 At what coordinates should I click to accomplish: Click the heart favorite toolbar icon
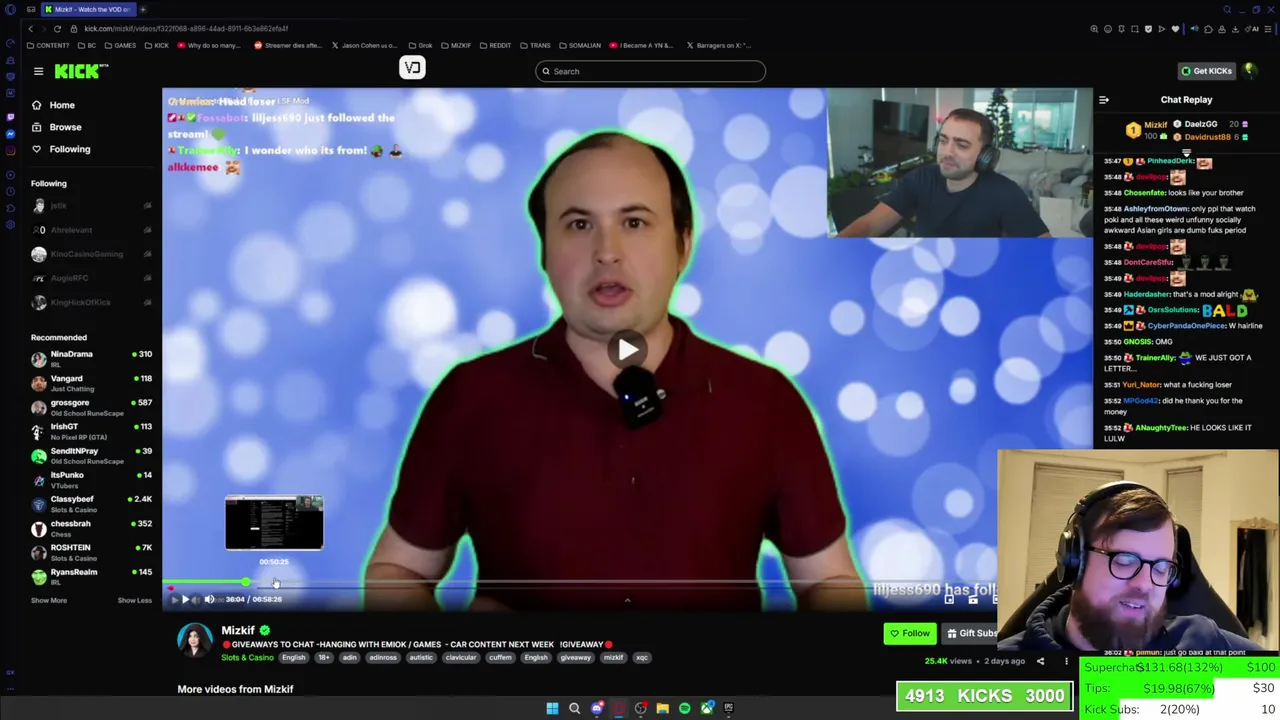point(1175,29)
